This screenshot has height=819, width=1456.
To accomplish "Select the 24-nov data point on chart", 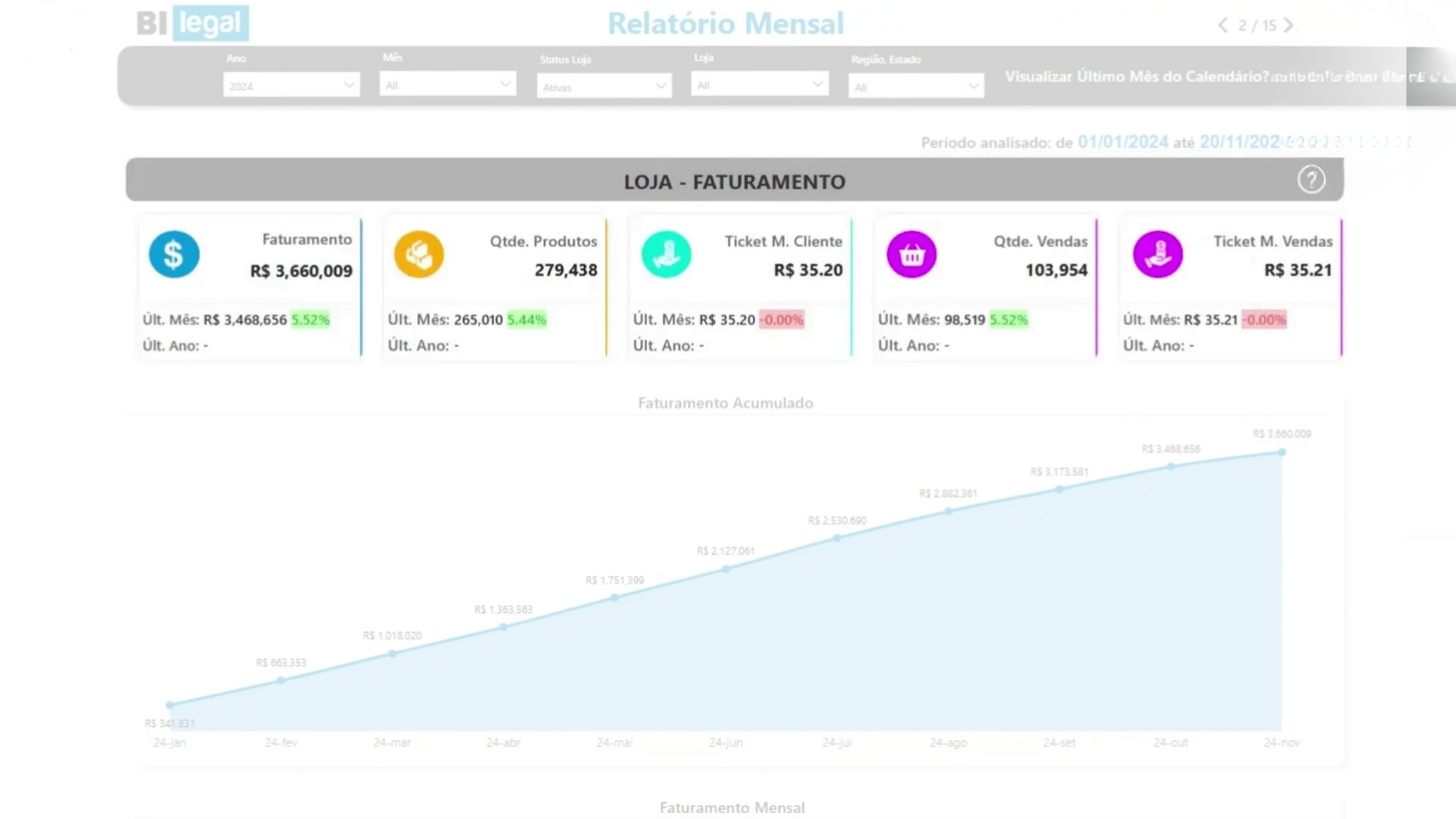I will pyautogui.click(x=1282, y=452).
